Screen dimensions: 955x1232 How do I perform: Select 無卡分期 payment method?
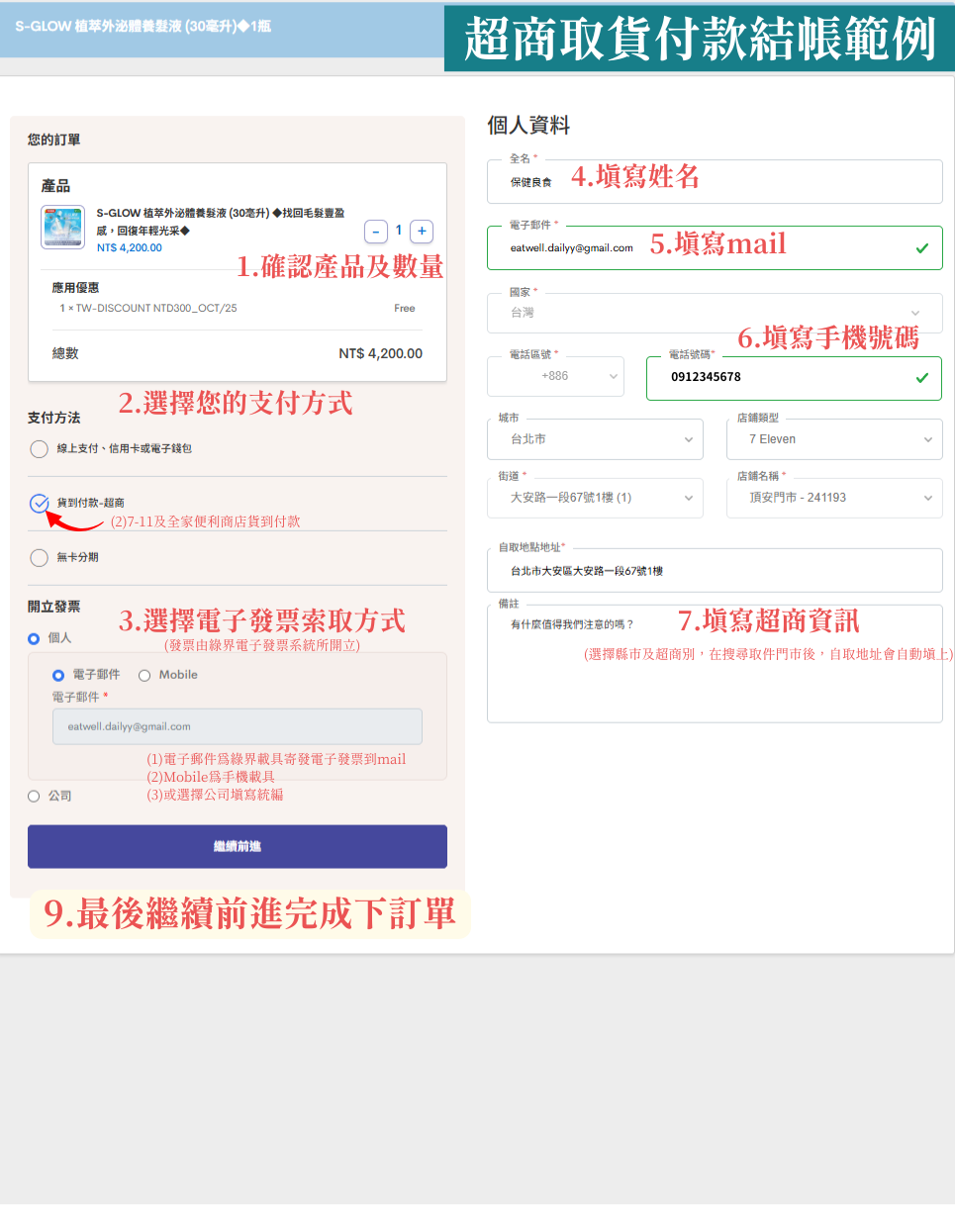pos(38,557)
